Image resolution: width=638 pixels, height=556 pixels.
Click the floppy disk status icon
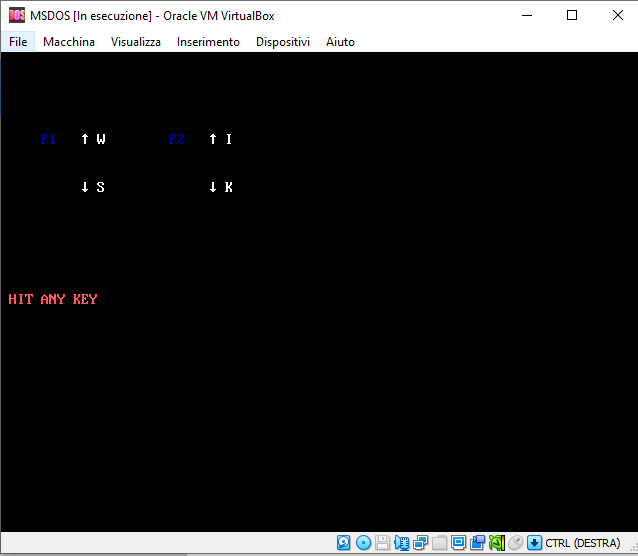(382, 543)
